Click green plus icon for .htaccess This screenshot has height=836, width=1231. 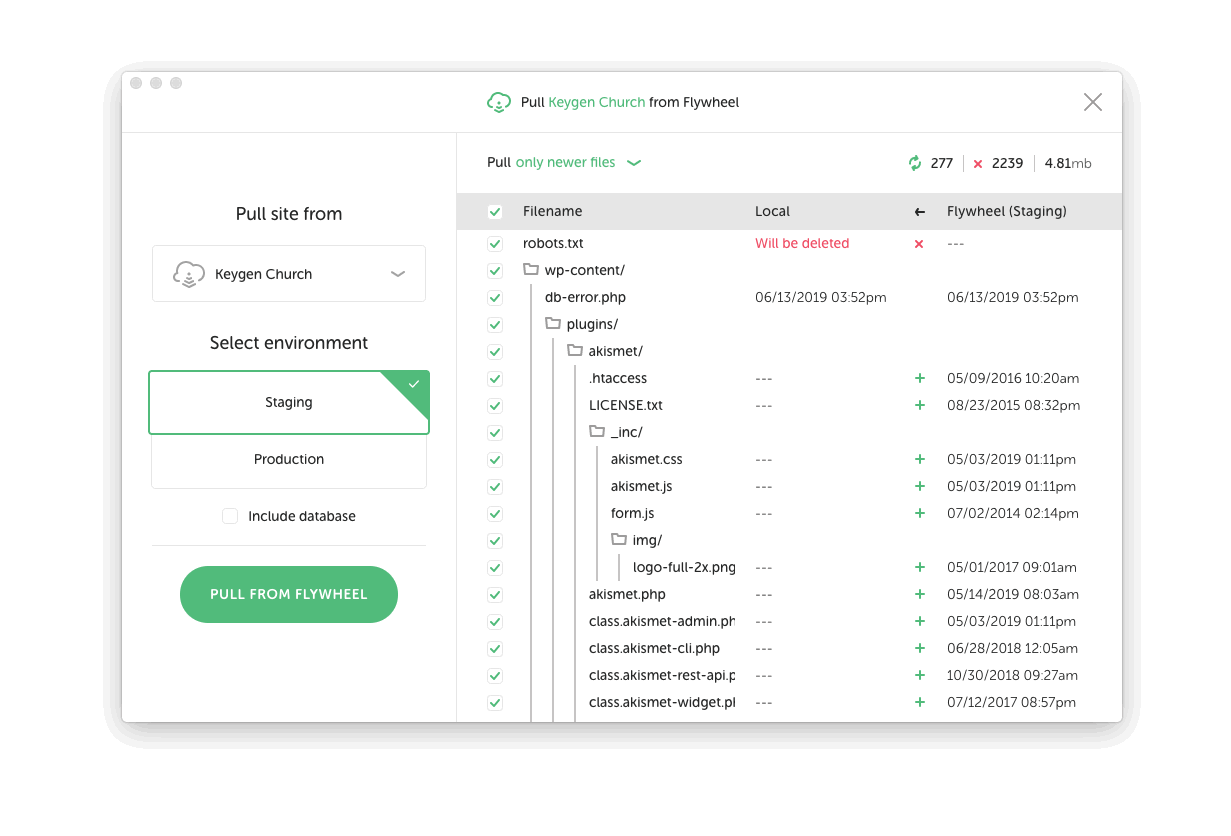tap(920, 379)
